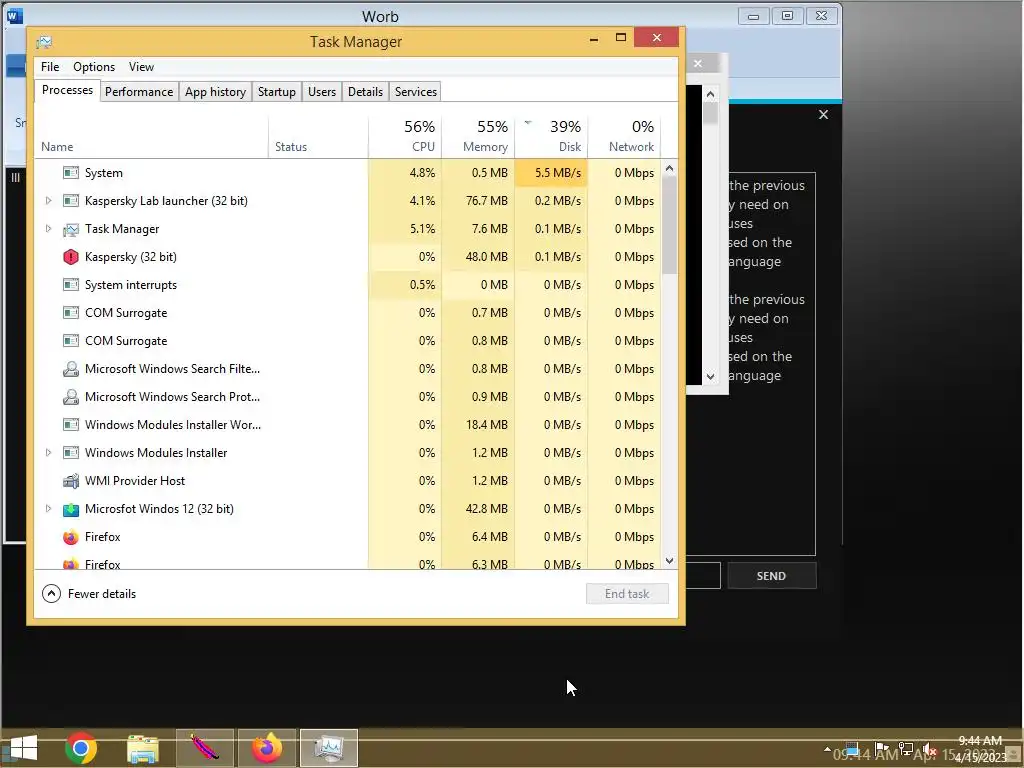Viewport: 1024px width, 768px height.
Task: Open Chrome from the taskbar
Action: coord(81,748)
